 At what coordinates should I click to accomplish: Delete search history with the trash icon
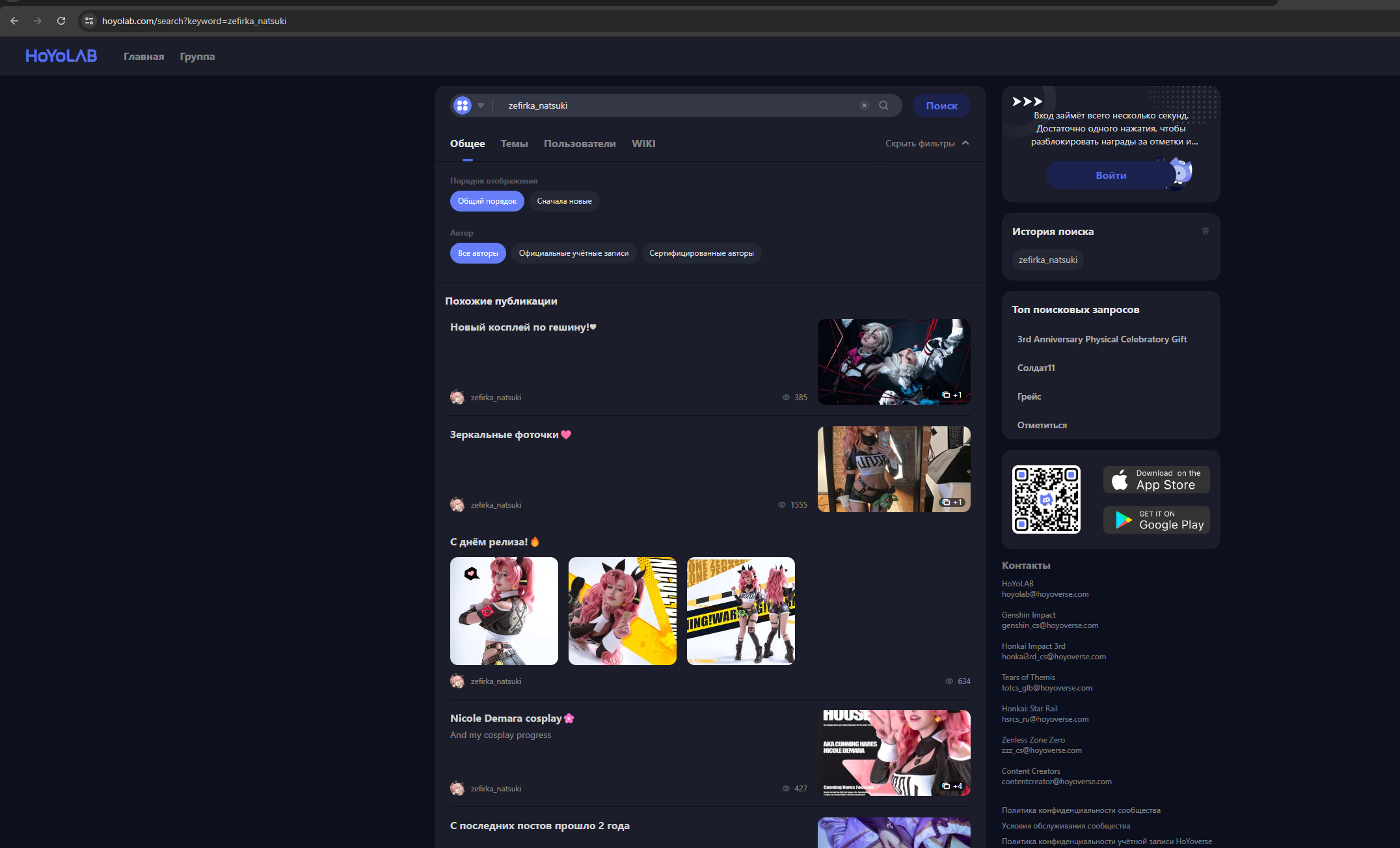tap(1205, 231)
